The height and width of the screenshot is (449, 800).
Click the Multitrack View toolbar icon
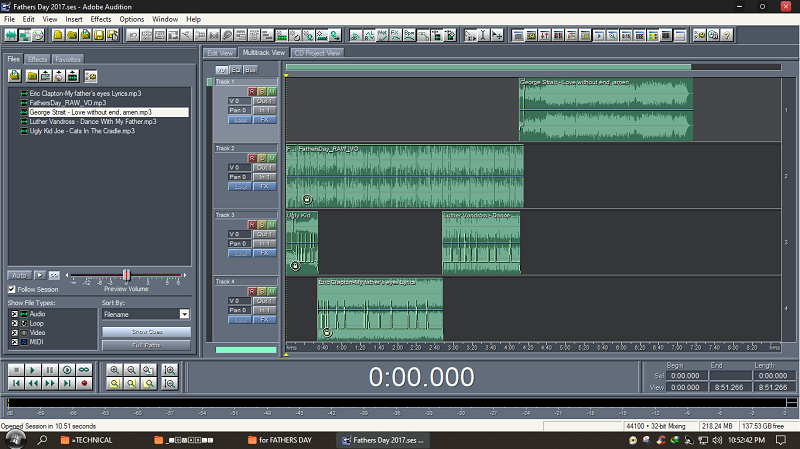[24, 35]
